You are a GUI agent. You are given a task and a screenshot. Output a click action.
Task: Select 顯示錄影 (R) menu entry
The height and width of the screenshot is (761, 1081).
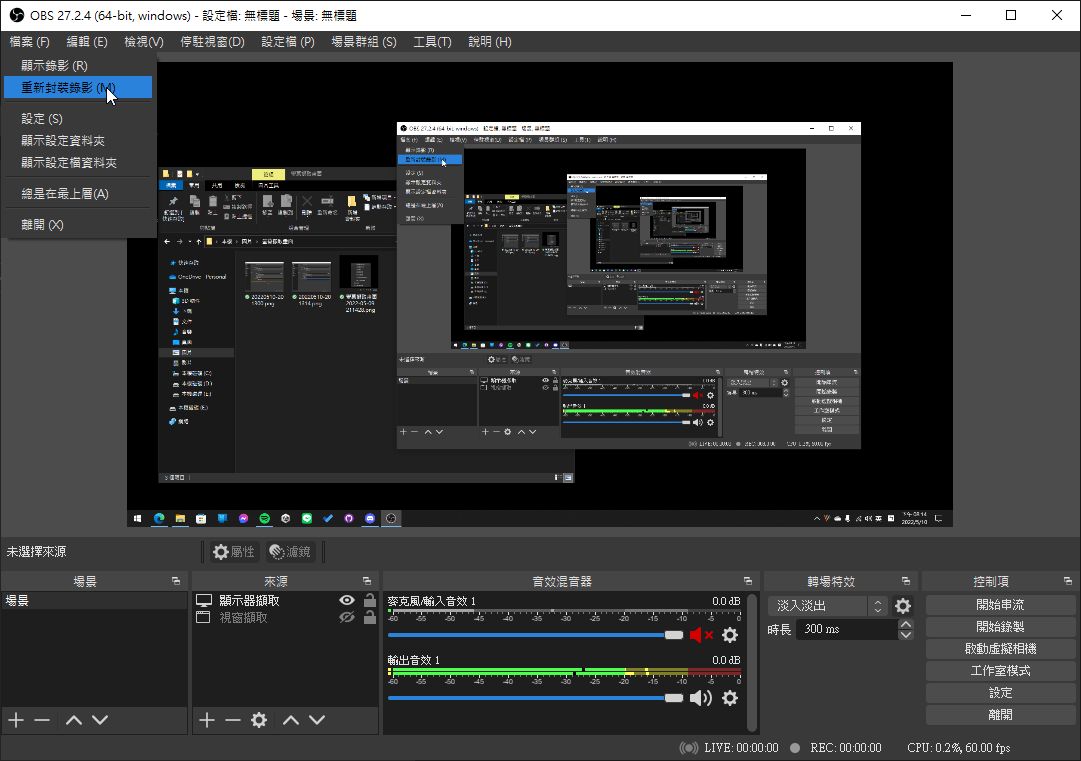(x=78, y=65)
